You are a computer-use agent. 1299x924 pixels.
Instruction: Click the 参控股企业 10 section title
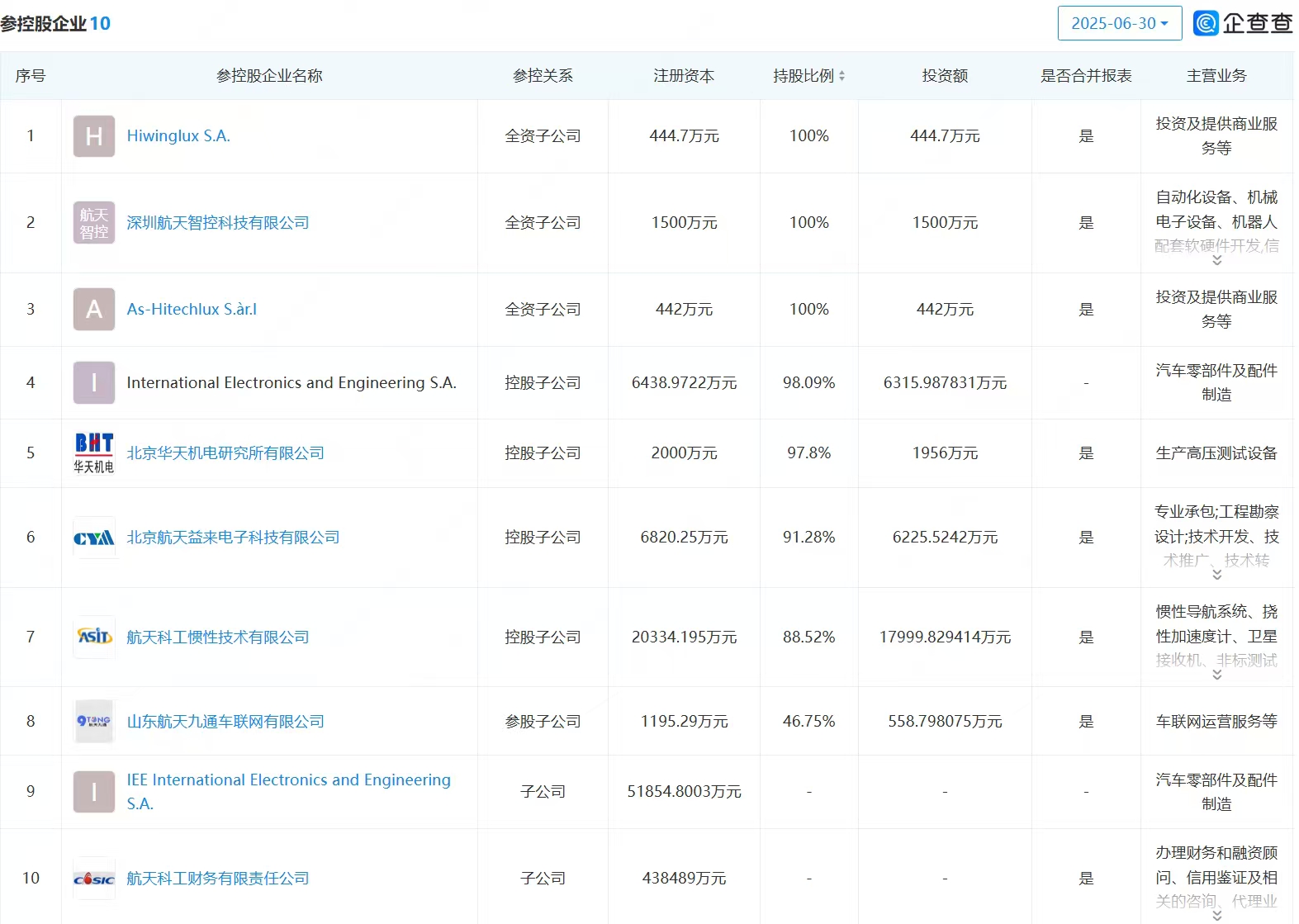55,23
